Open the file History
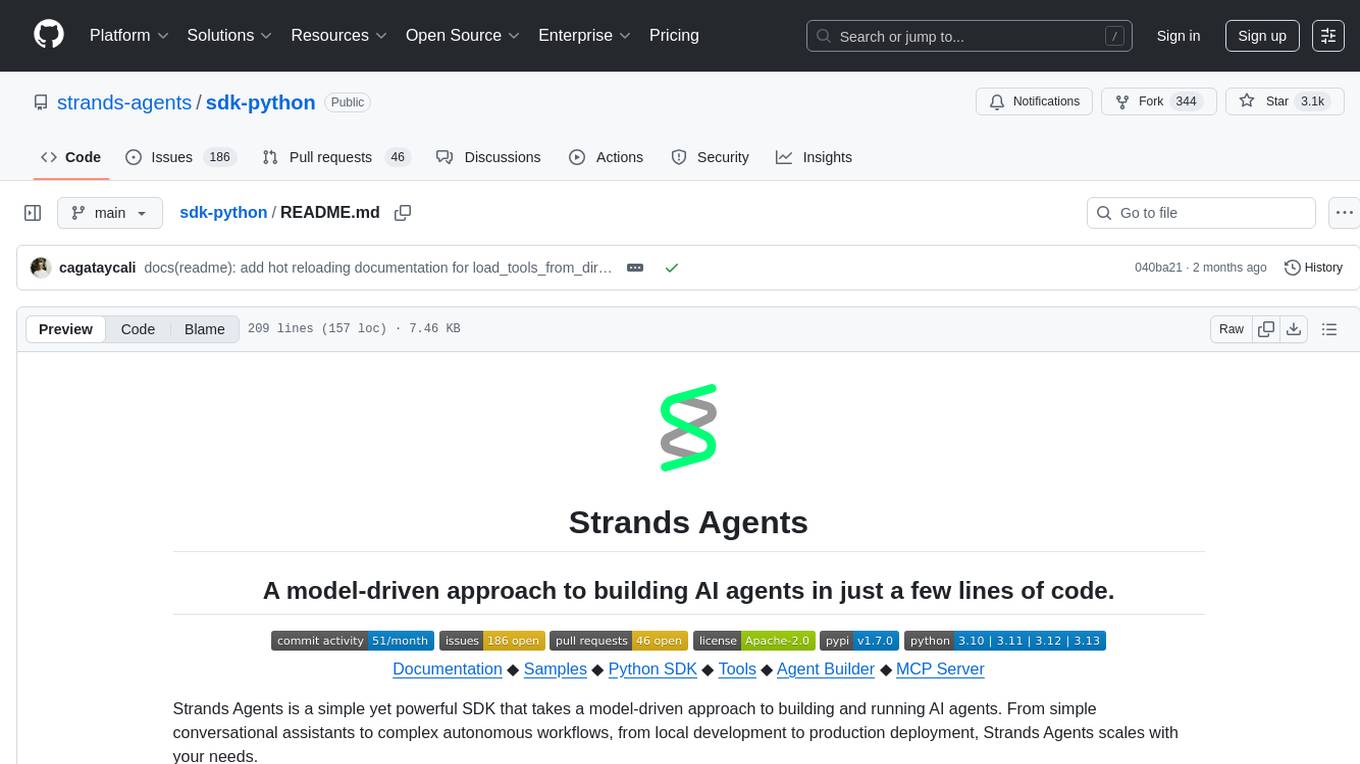1360x764 pixels. click(1313, 267)
